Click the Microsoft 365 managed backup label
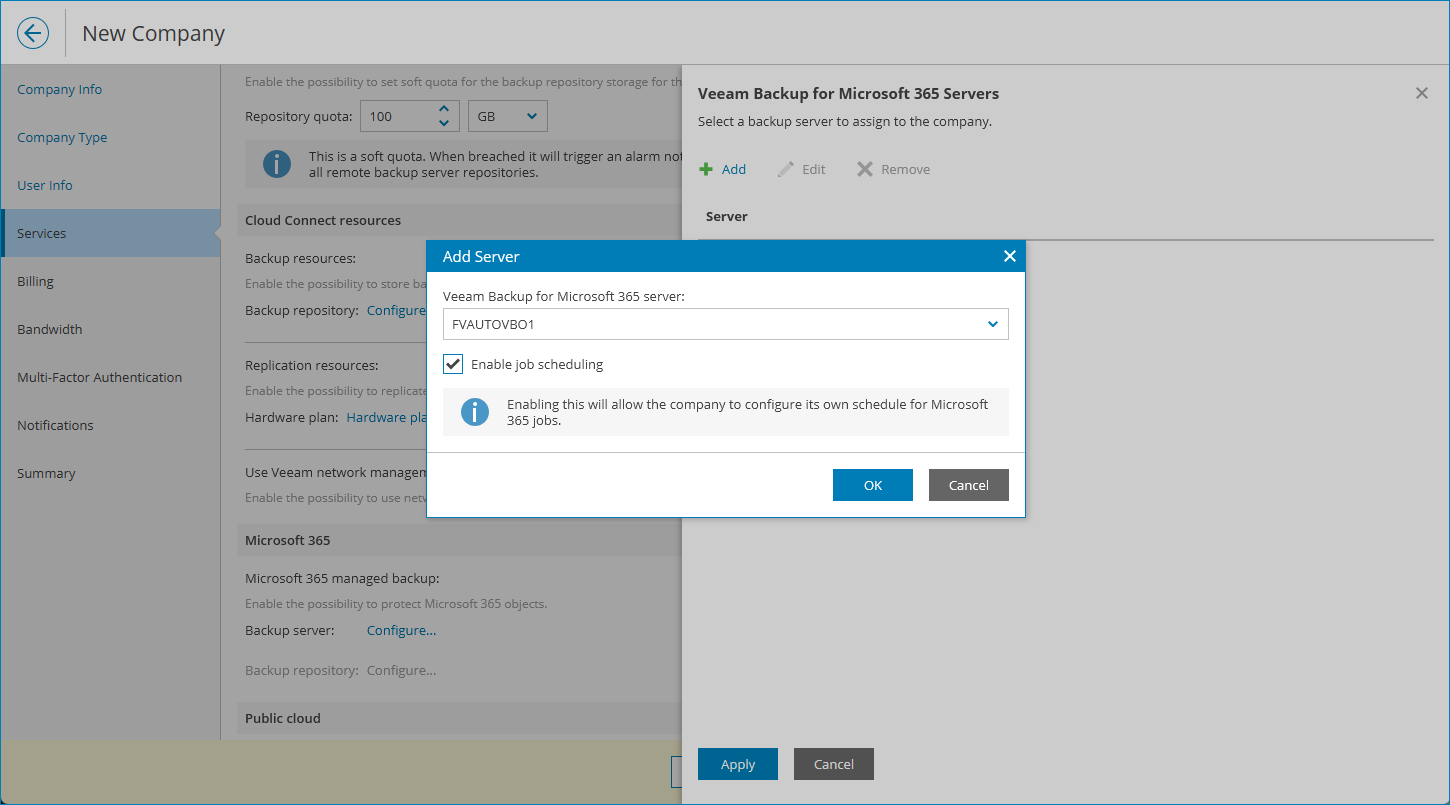 [x=342, y=578]
